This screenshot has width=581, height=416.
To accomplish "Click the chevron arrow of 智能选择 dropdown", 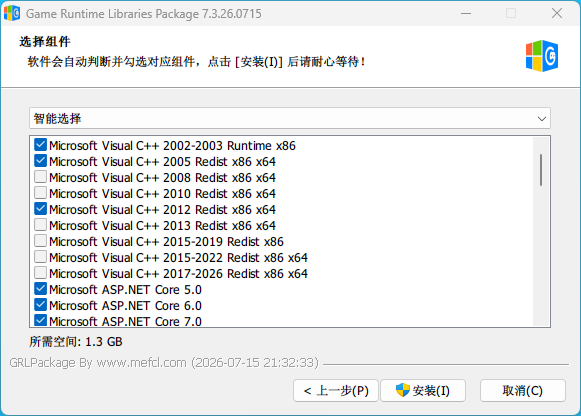I will [x=541, y=119].
